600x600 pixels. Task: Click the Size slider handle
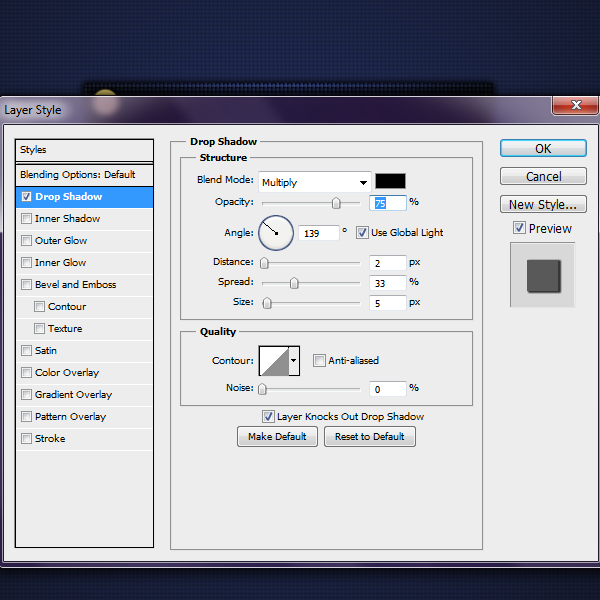pos(267,303)
